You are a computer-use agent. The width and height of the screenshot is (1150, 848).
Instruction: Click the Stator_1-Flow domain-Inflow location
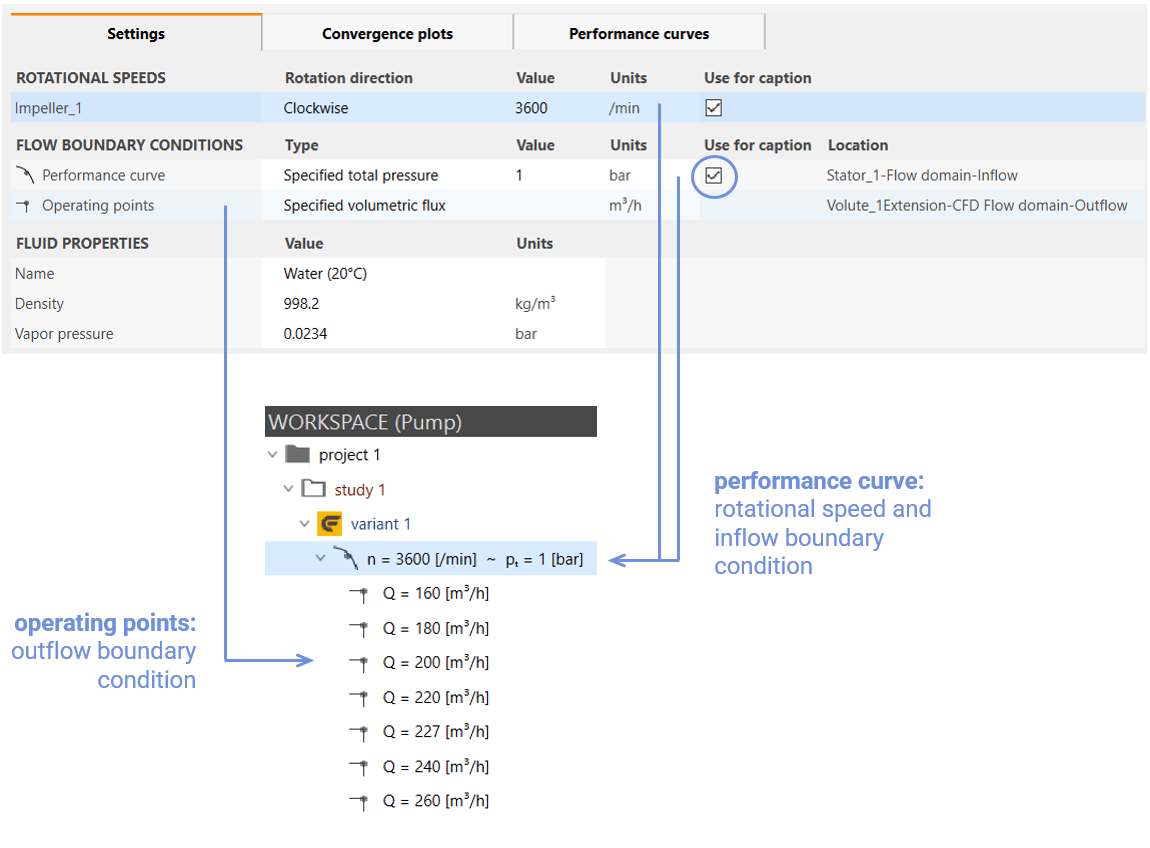point(922,175)
